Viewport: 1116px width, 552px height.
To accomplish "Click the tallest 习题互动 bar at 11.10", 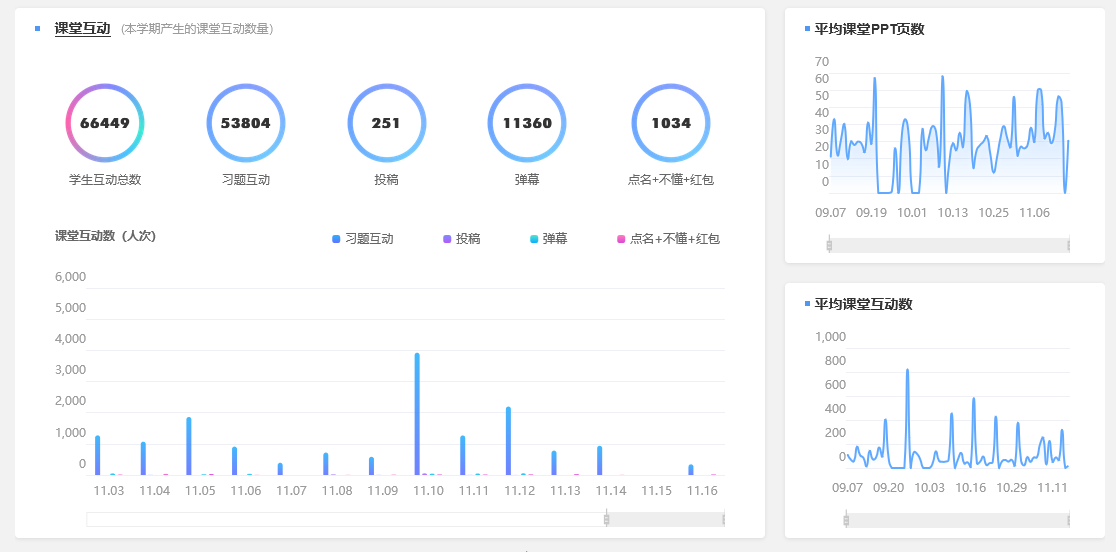I will (x=417, y=413).
